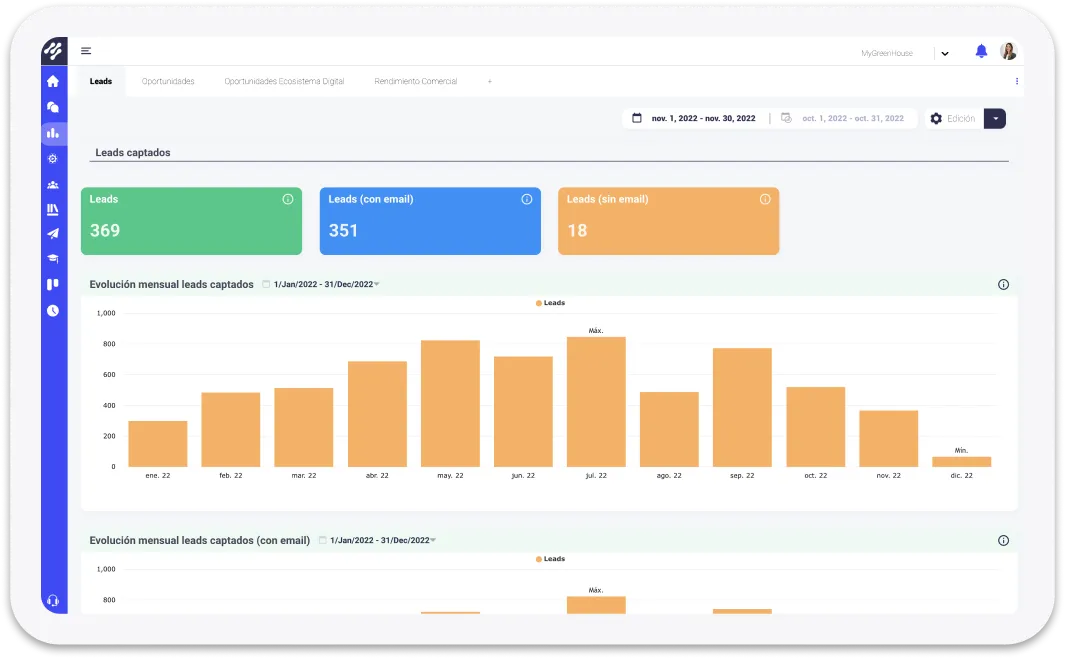
Task: Show info for Evolución mensual leads captados chart
Action: point(1003,285)
